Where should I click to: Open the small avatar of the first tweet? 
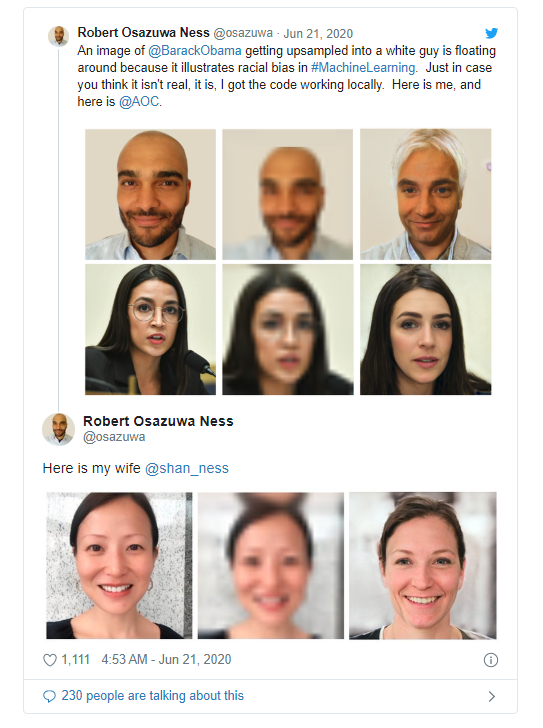click(58, 36)
